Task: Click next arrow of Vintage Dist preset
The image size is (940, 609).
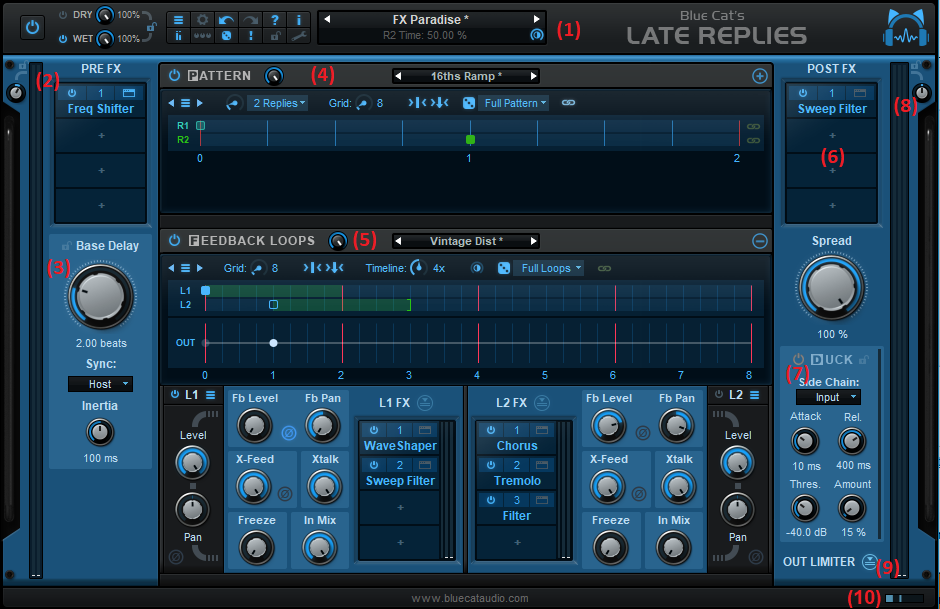Action: click(533, 241)
